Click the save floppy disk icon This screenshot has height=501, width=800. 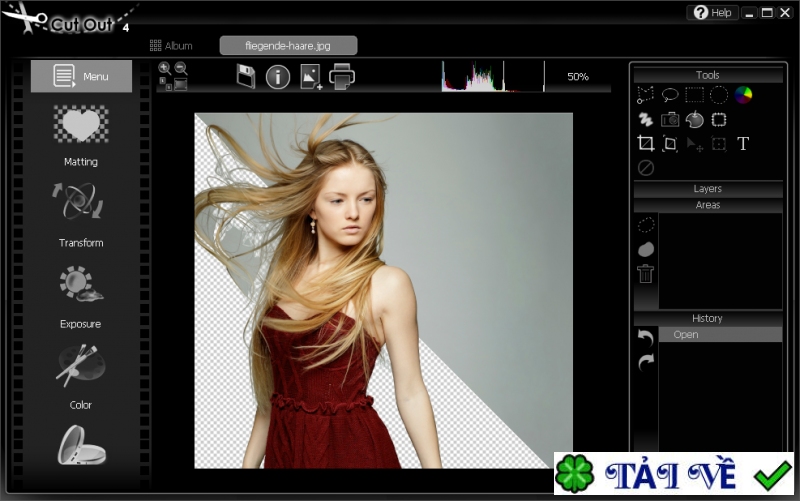pyautogui.click(x=246, y=77)
